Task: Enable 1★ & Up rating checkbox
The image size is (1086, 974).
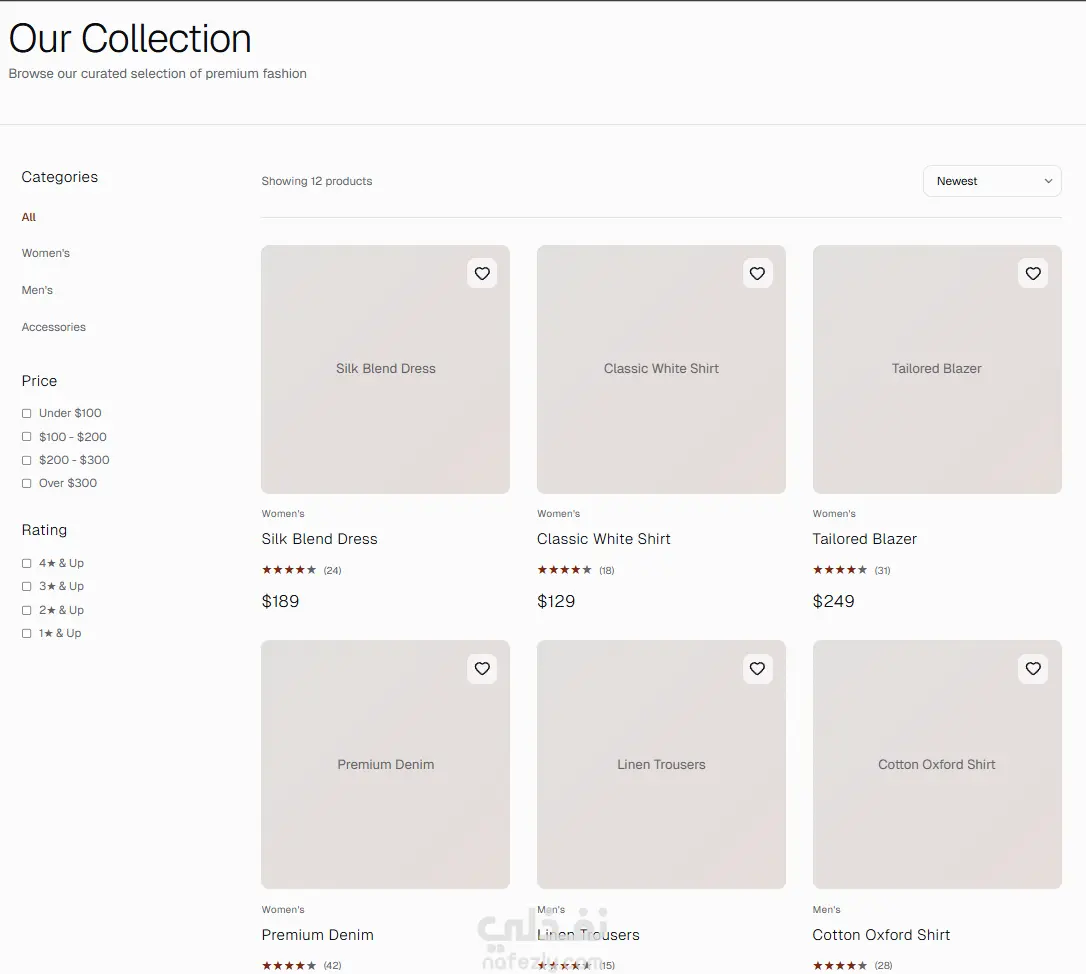Action: pos(26,633)
